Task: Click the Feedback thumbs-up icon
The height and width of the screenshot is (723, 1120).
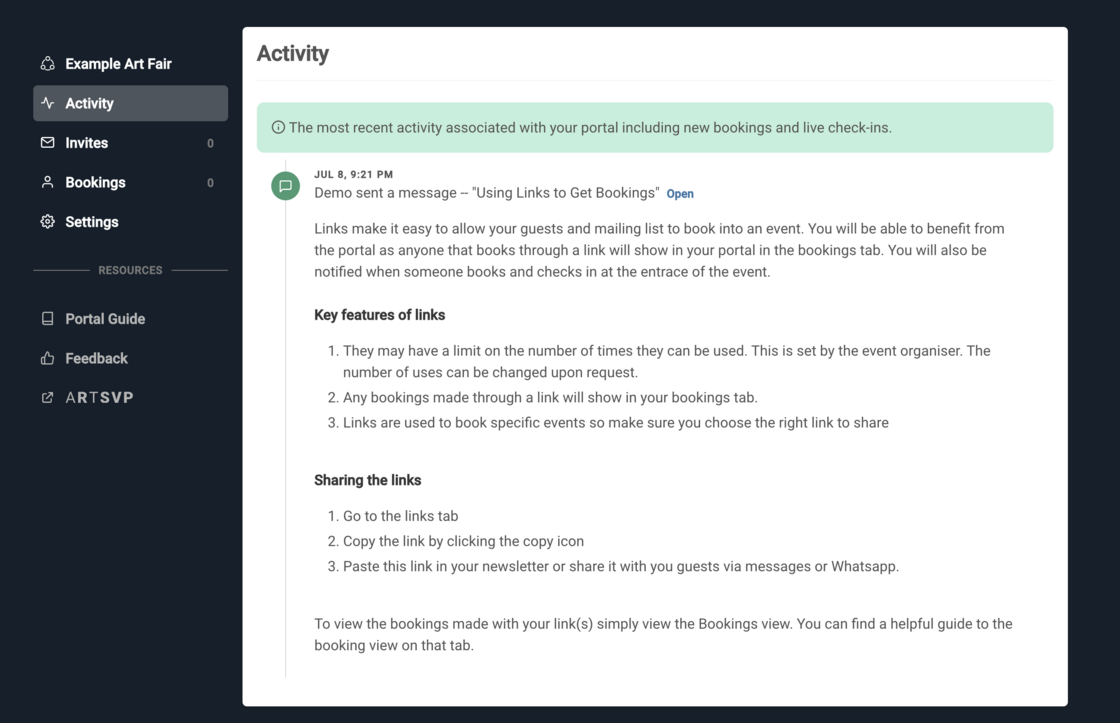Action: tap(47, 358)
